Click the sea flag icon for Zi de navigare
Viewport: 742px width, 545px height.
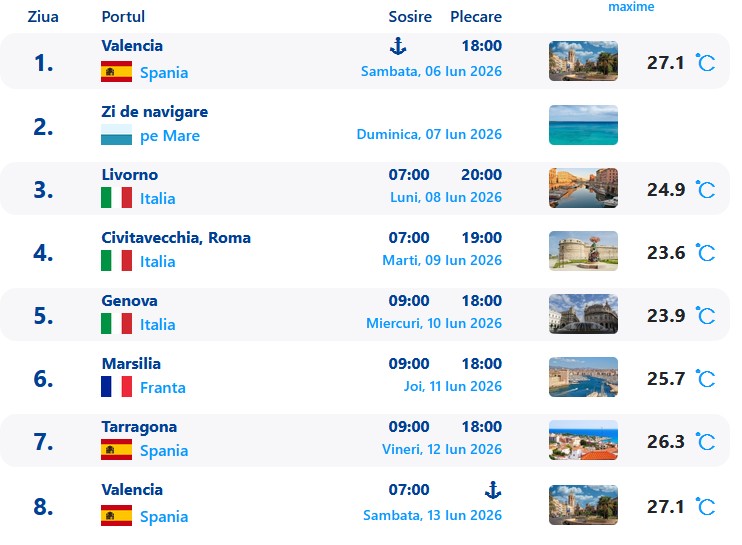(117, 136)
